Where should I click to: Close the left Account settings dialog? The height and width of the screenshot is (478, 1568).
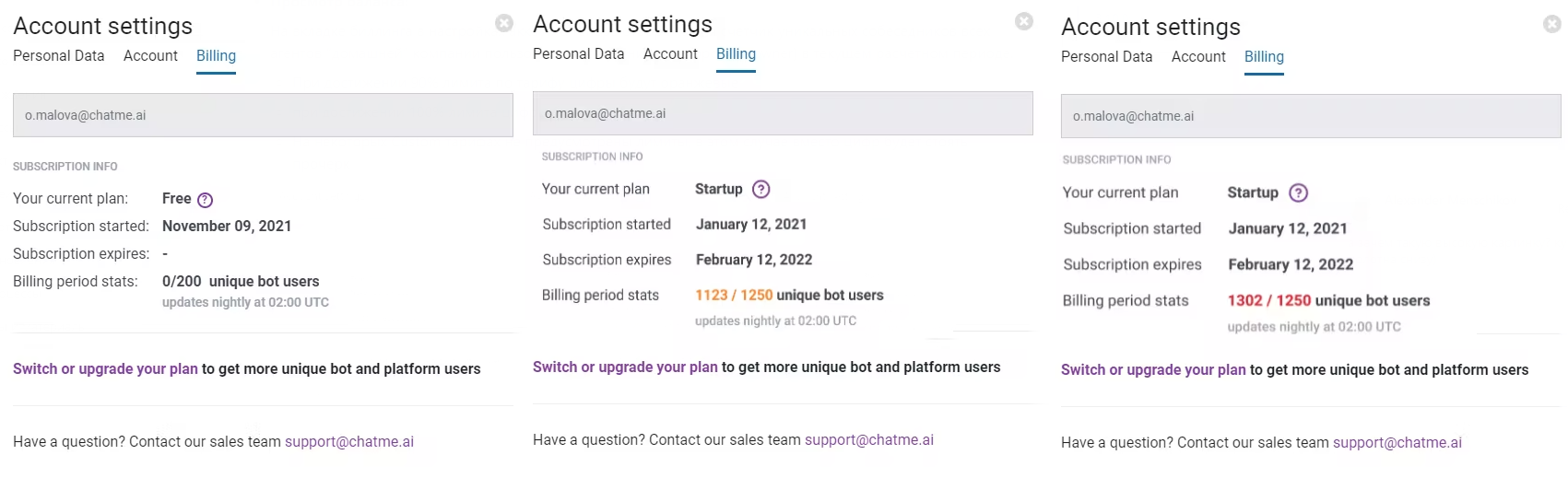click(x=503, y=23)
